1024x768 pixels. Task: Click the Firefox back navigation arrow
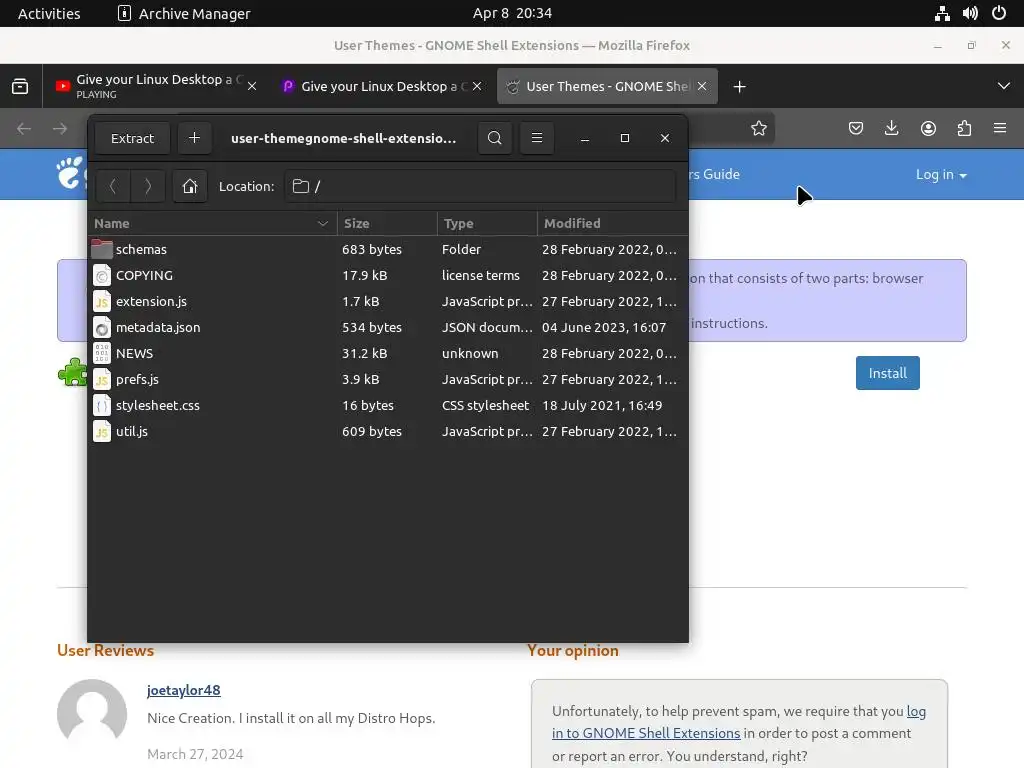(x=24, y=129)
